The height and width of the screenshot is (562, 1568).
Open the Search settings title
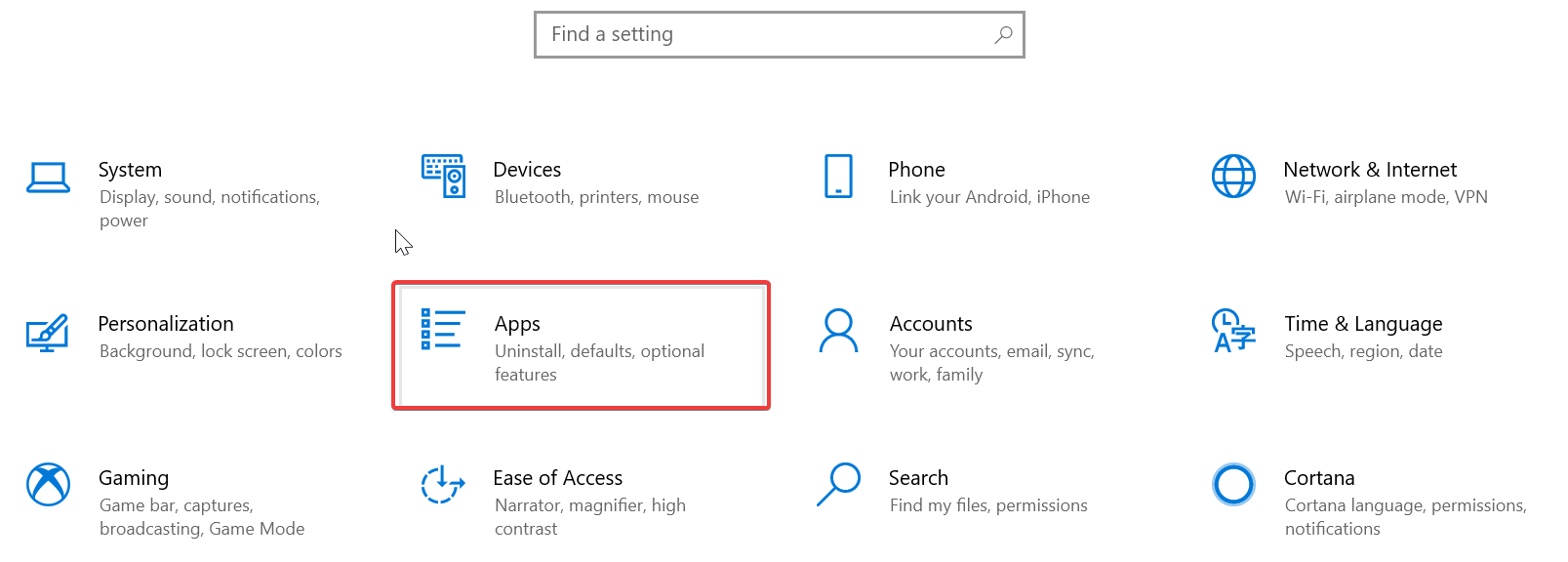point(918,478)
